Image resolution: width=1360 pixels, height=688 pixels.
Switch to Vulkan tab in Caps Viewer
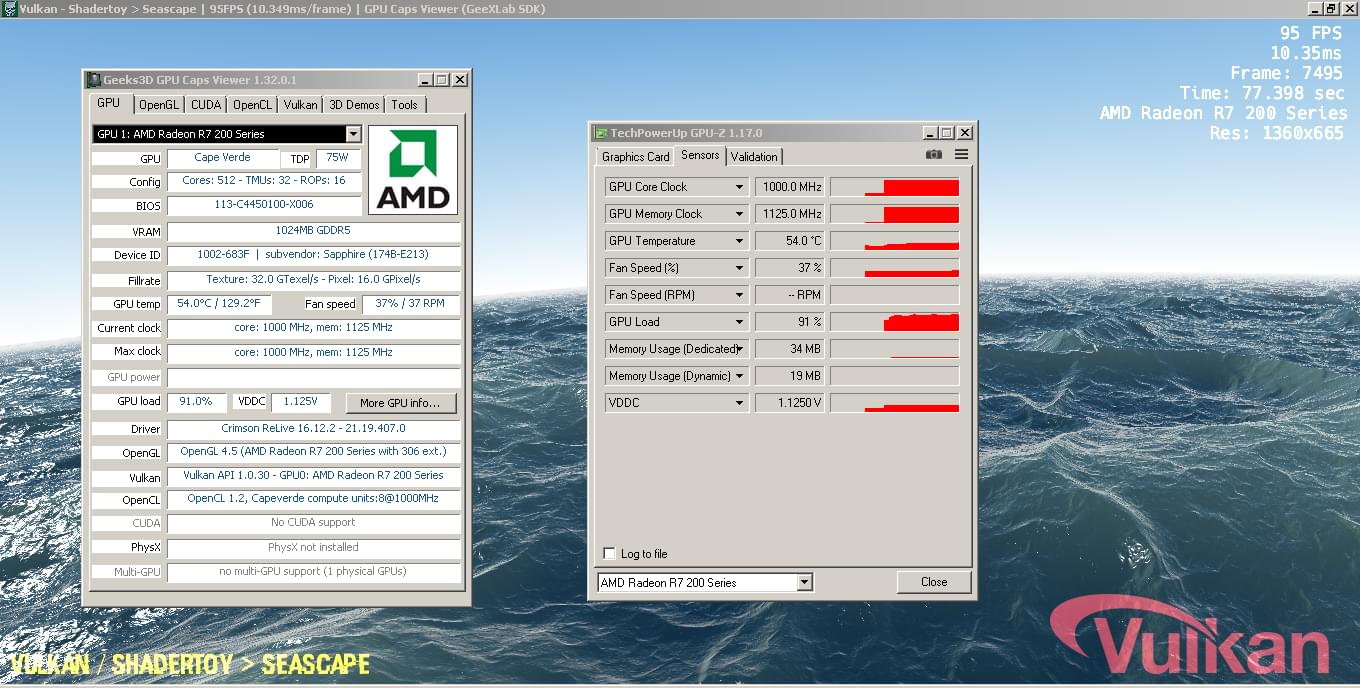300,105
